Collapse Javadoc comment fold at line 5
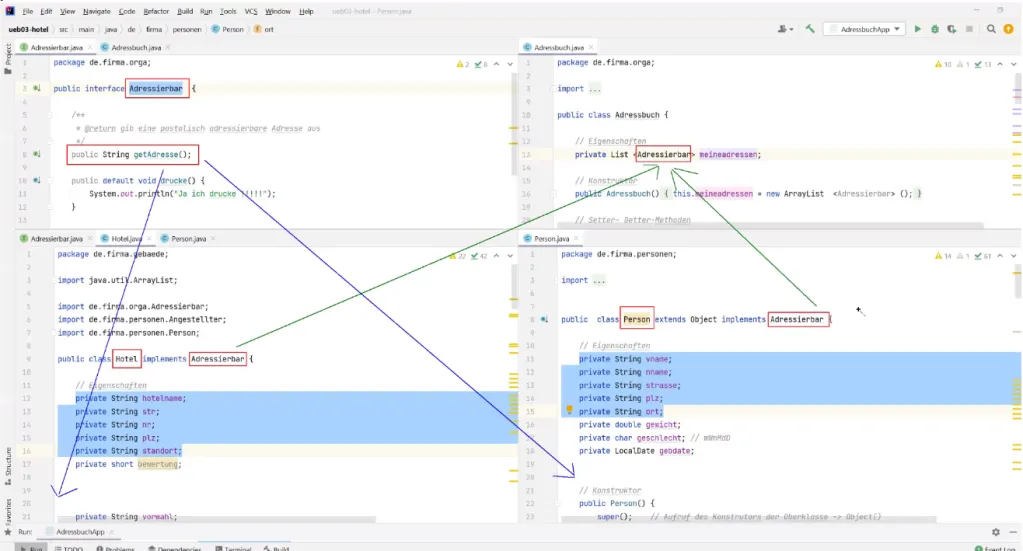 pos(50,115)
